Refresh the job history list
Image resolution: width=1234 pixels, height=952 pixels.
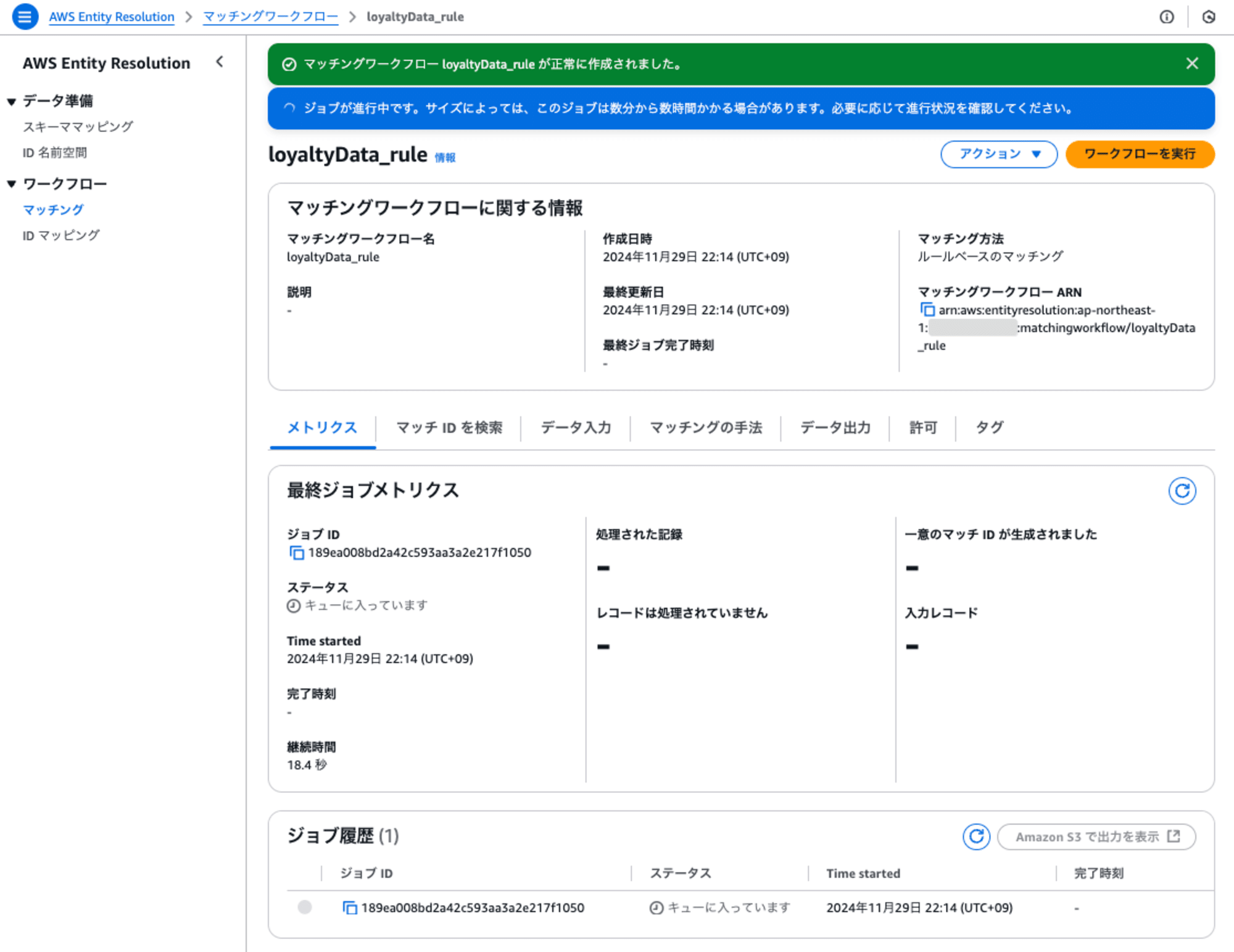click(x=976, y=837)
